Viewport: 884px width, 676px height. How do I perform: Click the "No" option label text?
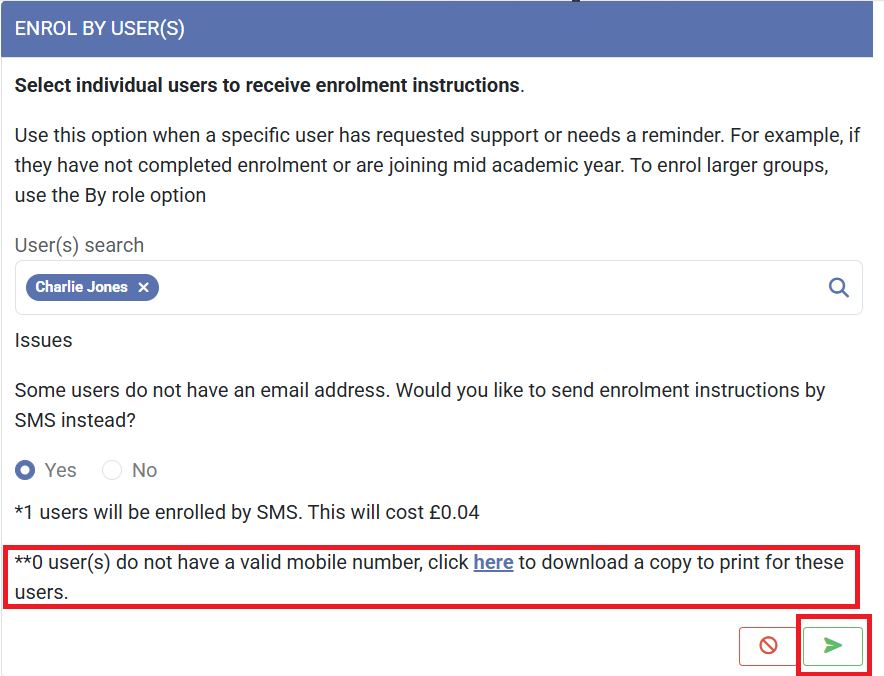tap(145, 470)
